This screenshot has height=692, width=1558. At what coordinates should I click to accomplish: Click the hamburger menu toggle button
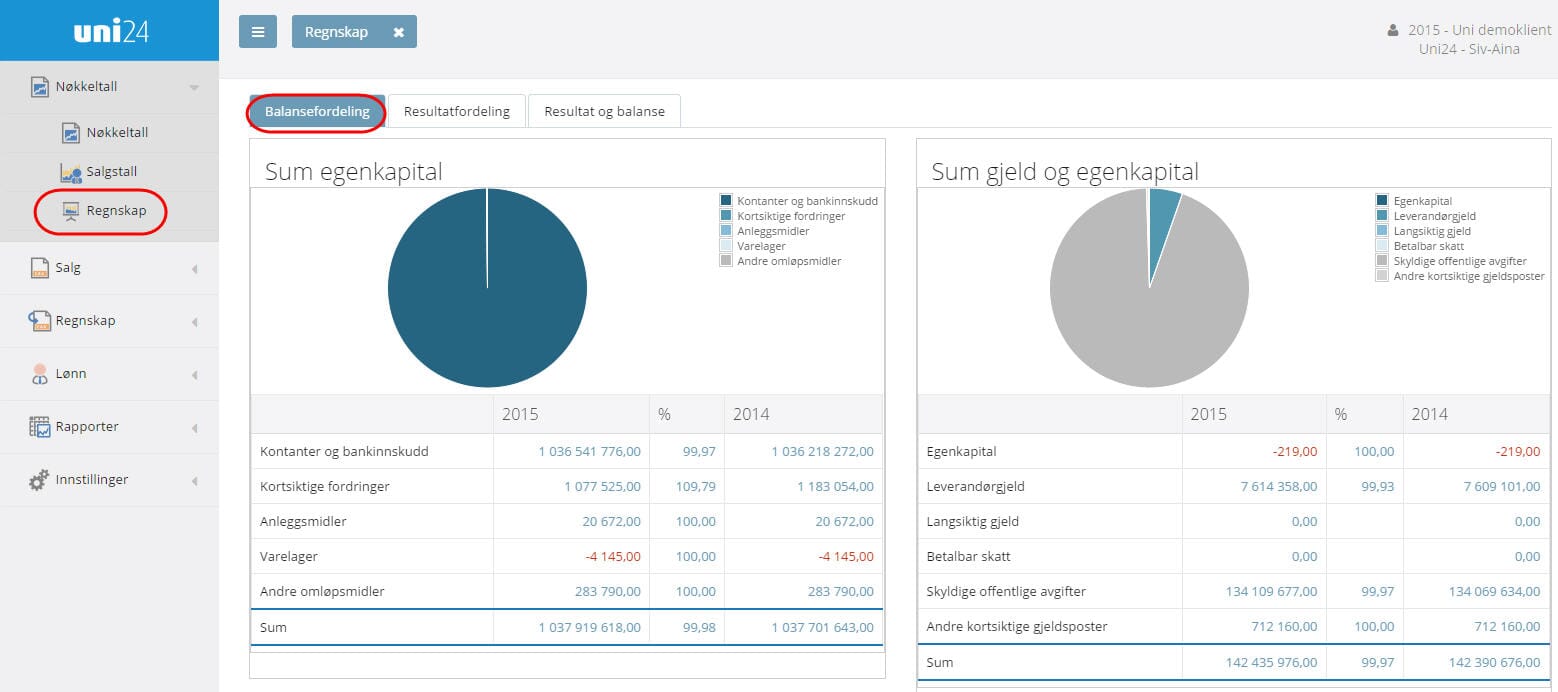pos(257,32)
